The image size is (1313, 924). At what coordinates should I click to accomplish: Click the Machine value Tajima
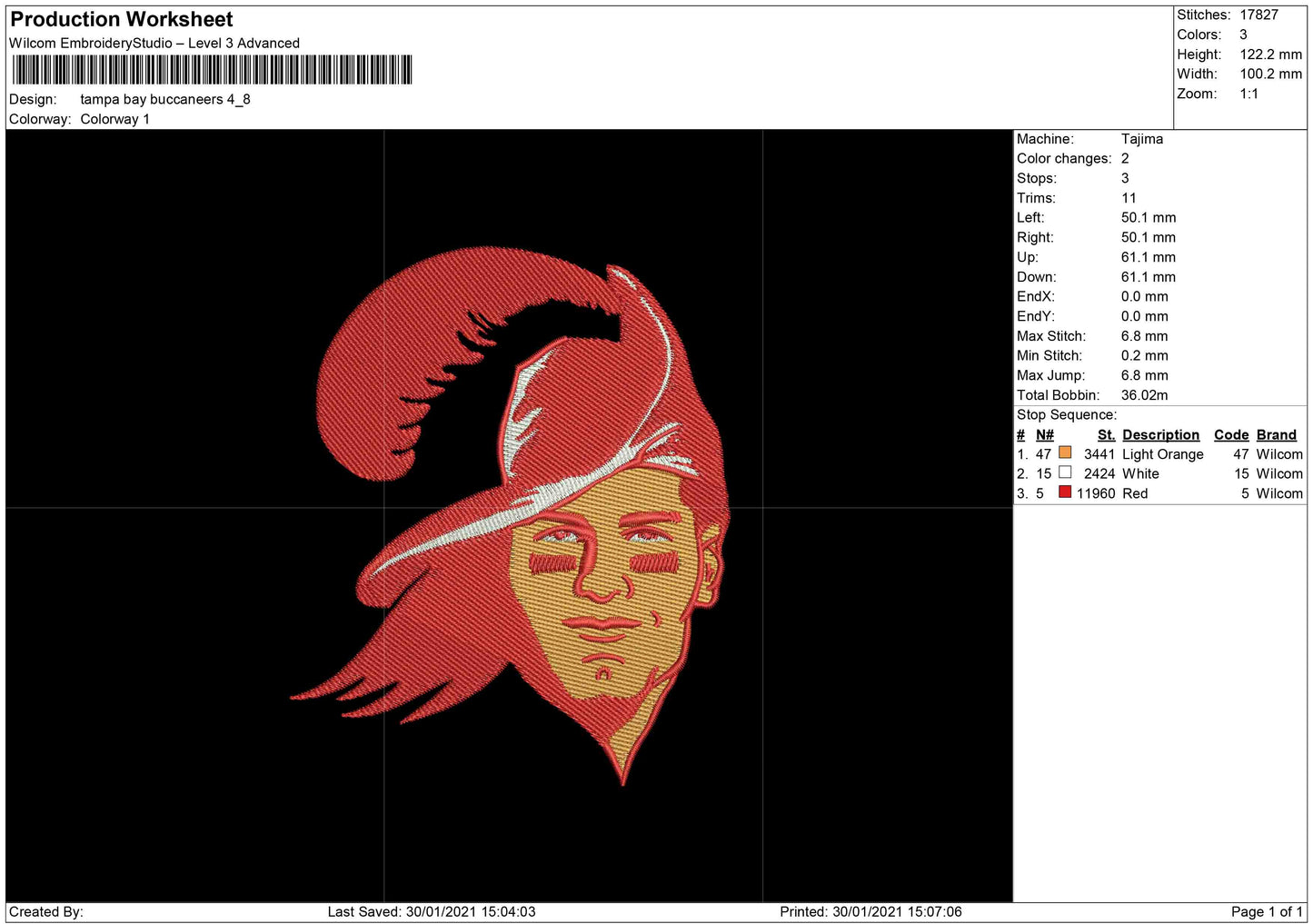click(x=1141, y=139)
